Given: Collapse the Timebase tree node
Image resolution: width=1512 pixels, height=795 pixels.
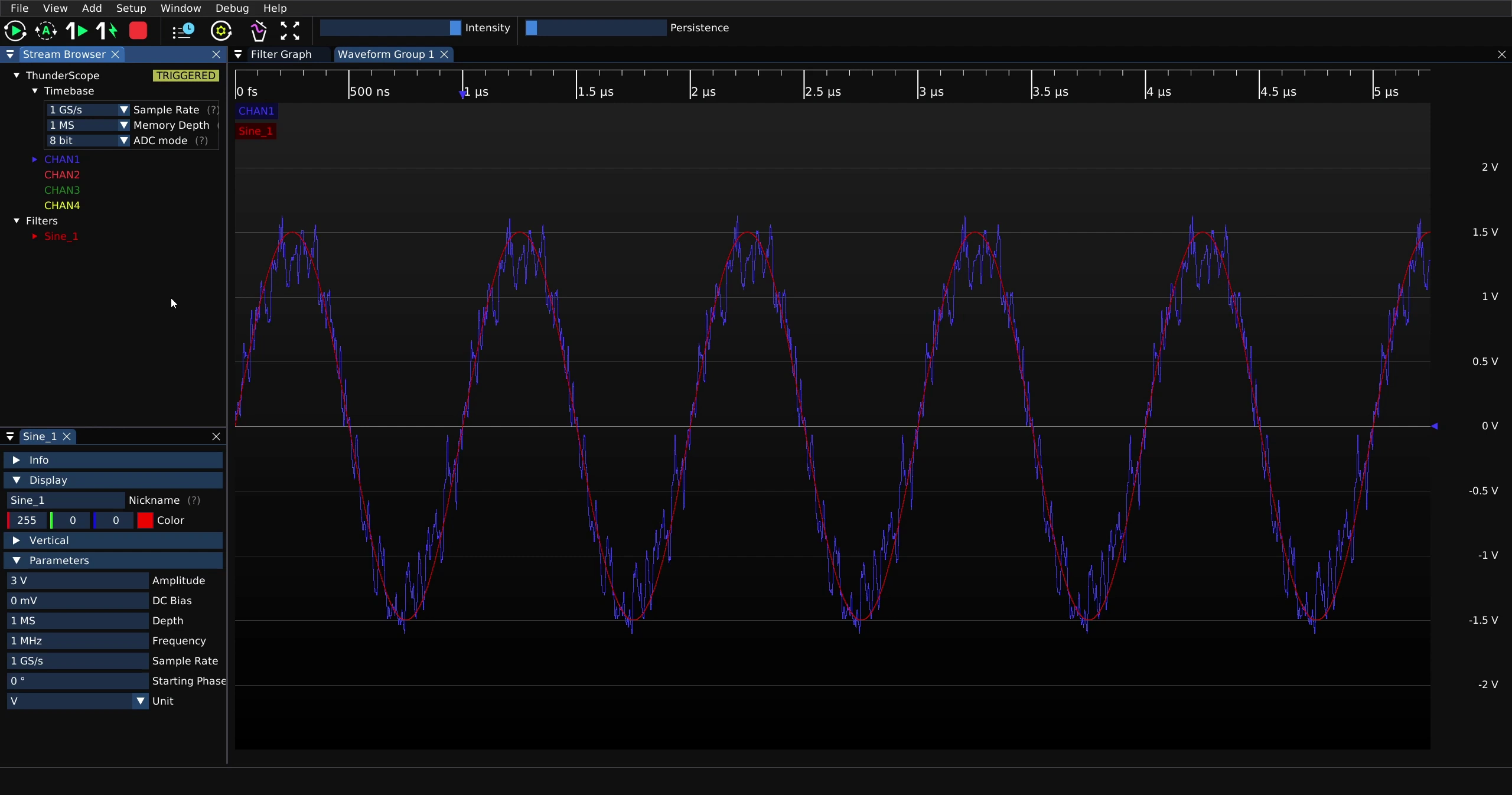Looking at the screenshot, I should [x=35, y=91].
